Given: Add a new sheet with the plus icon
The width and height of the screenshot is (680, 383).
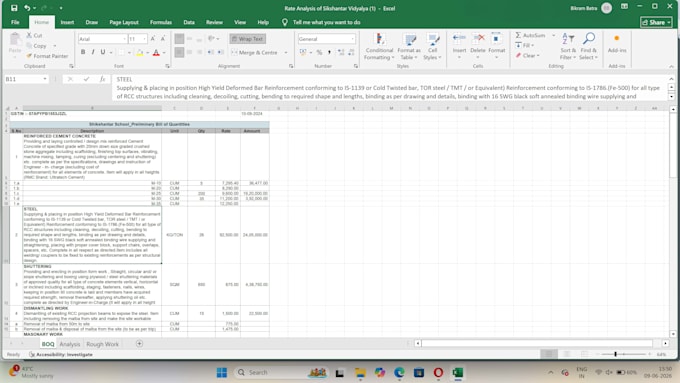Looking at the screenshot, I should (139, 344).
